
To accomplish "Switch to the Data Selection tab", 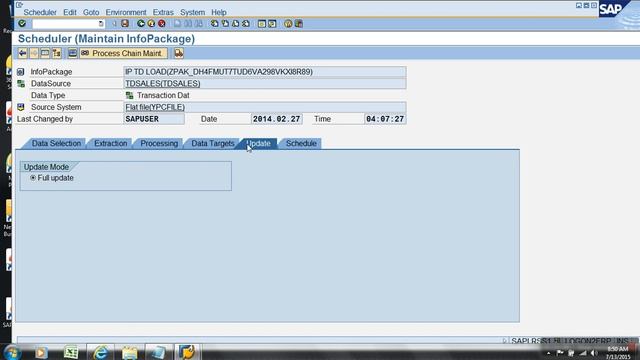I will coord(56,144).
